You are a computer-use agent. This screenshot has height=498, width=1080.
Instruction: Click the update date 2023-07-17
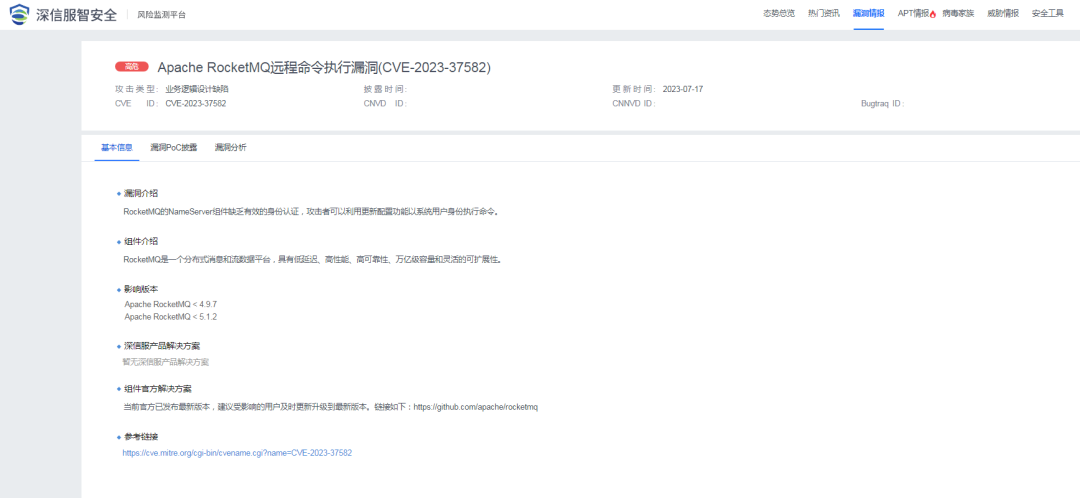point(683,89)
